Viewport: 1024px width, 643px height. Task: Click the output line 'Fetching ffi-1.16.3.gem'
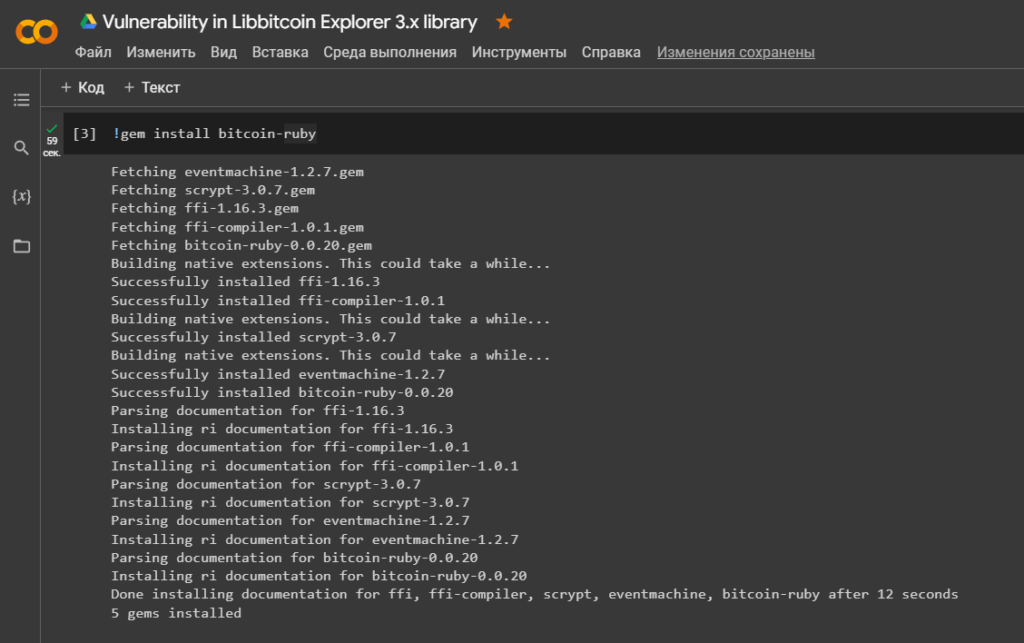point(205,208)
